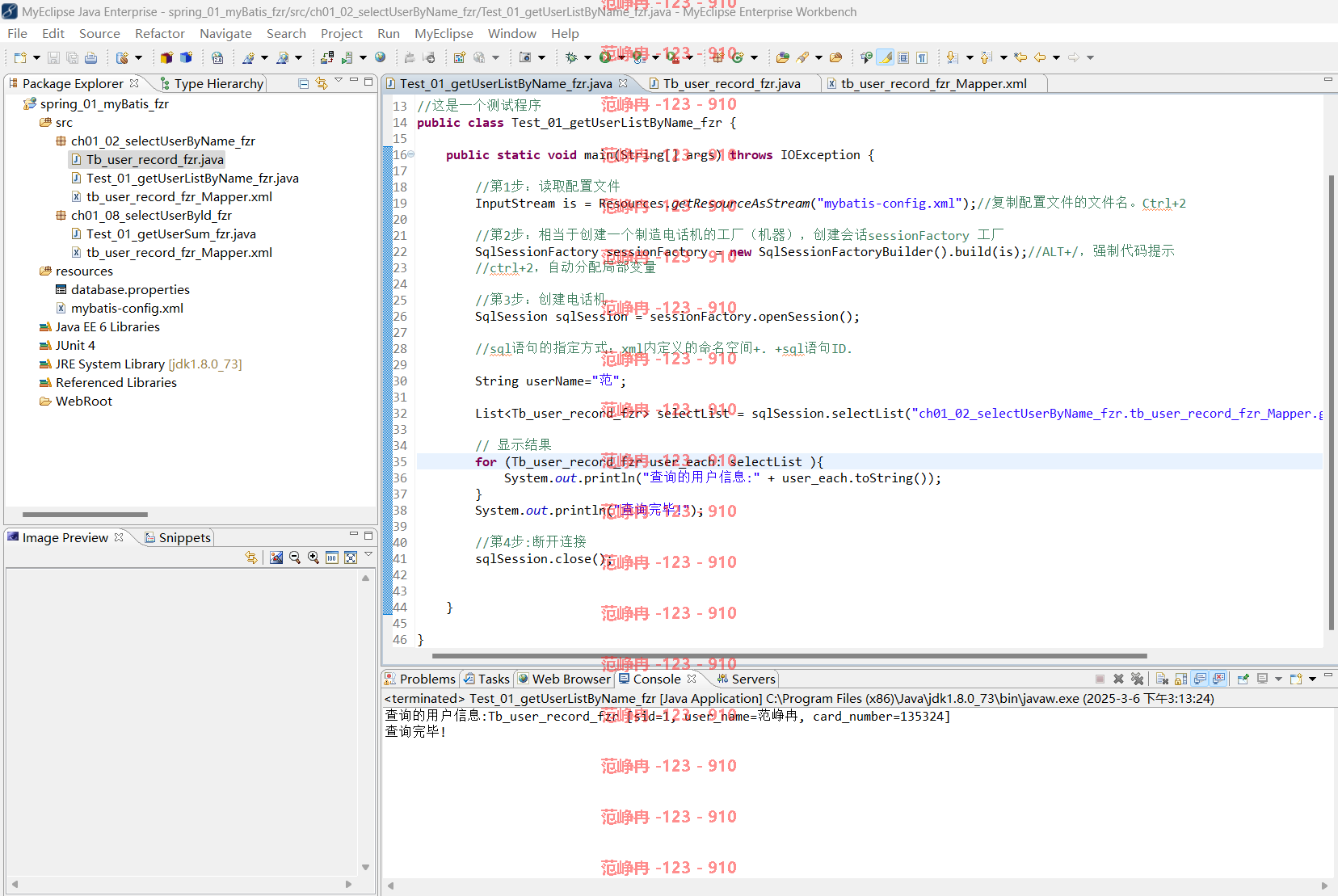This screenshot has height=896, width=1338.
Task: Toggle Show Console When Standard Out Changes
Action: pyautogui.click(x=1198, y=679)
